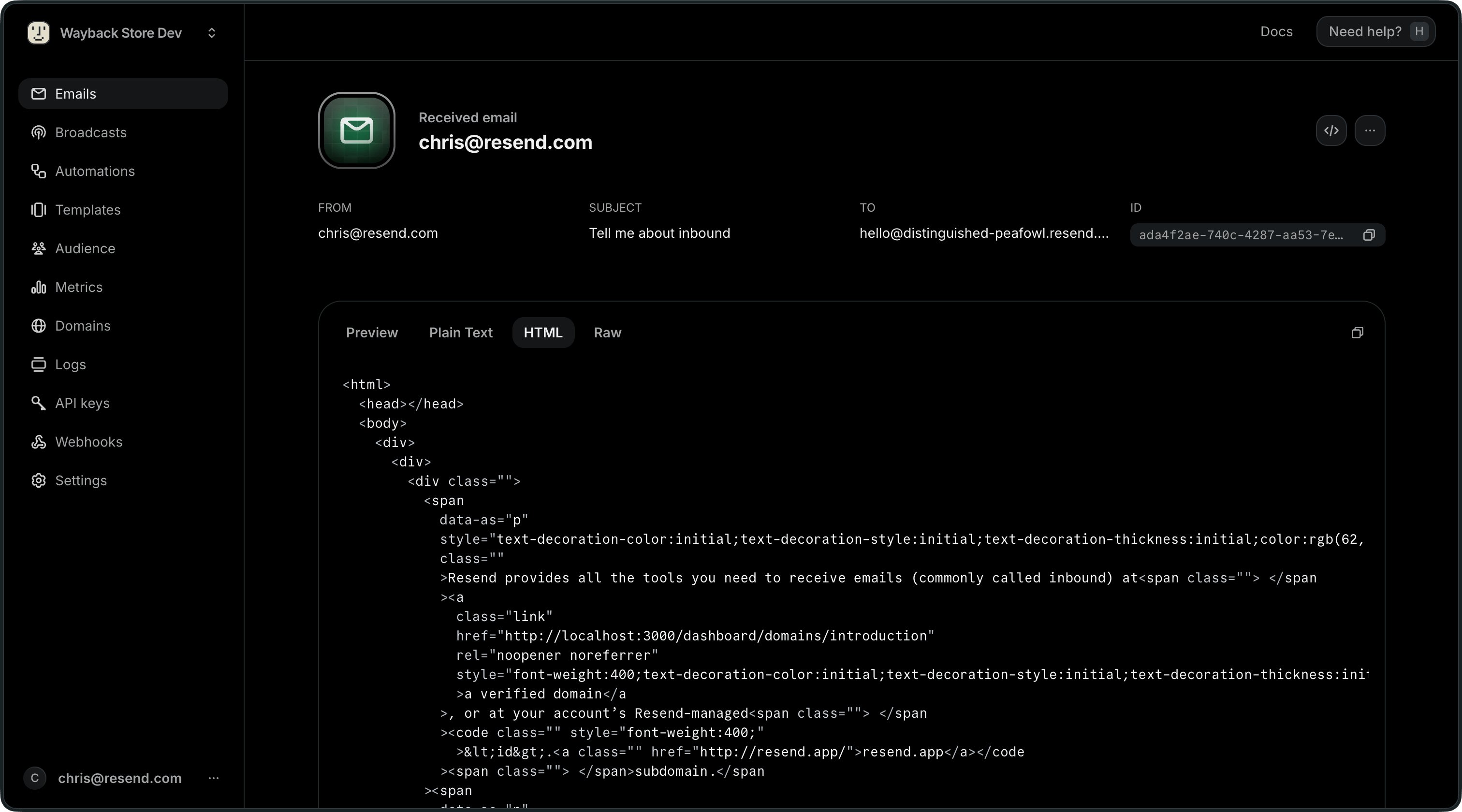Click the email ID field ada4f2ae
This screenshot has height=812, width=1462.
tap(1257, 235)
